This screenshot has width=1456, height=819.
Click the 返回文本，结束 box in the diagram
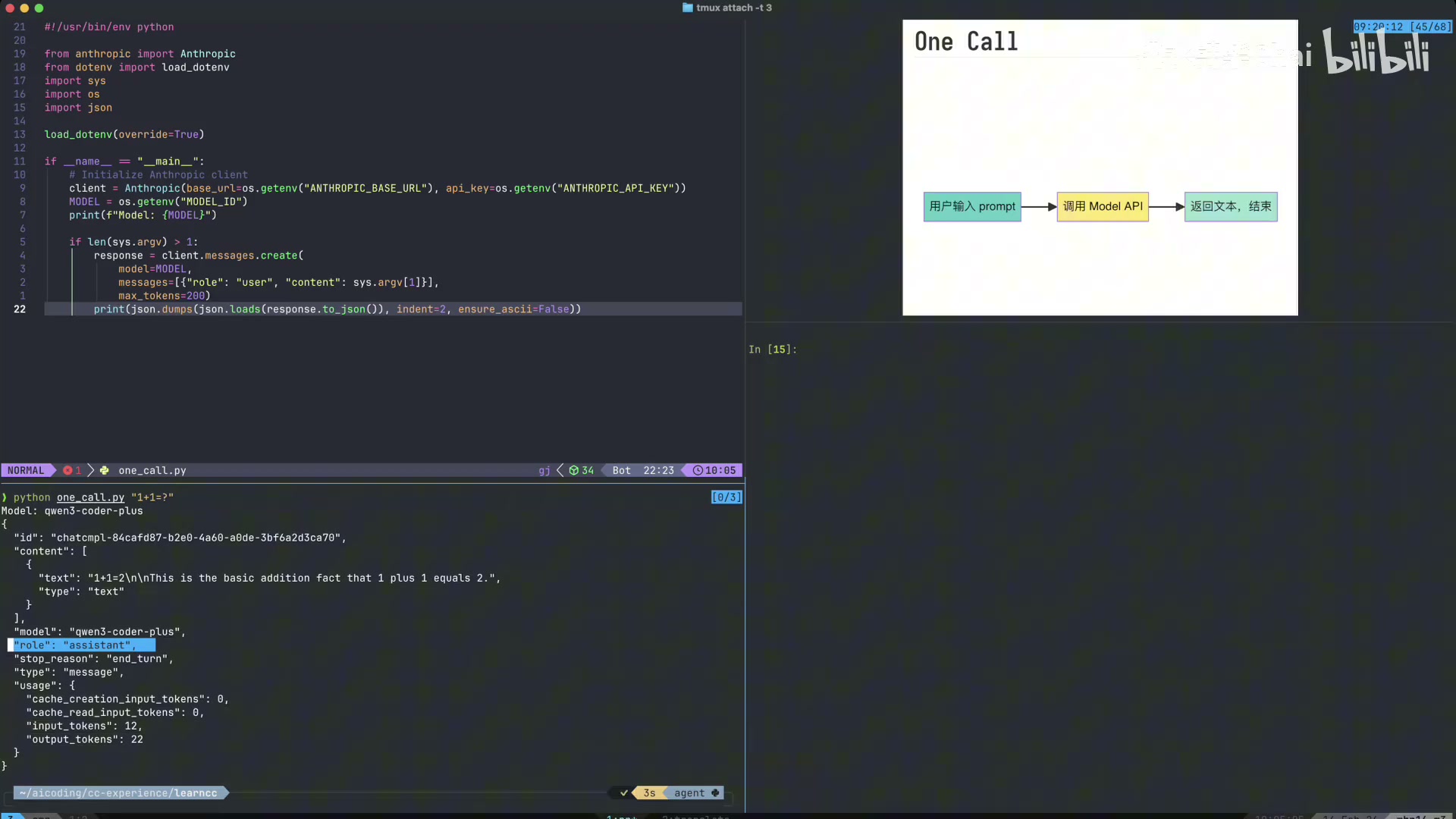click(1230, 206)
